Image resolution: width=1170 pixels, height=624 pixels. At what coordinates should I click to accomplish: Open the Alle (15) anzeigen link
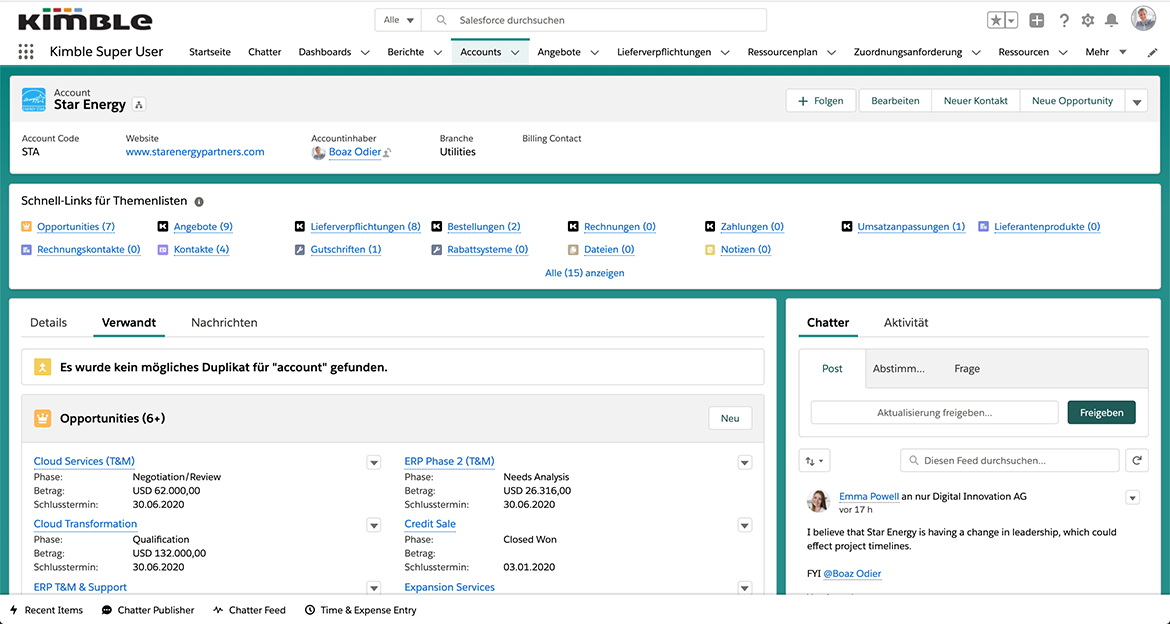585,273
